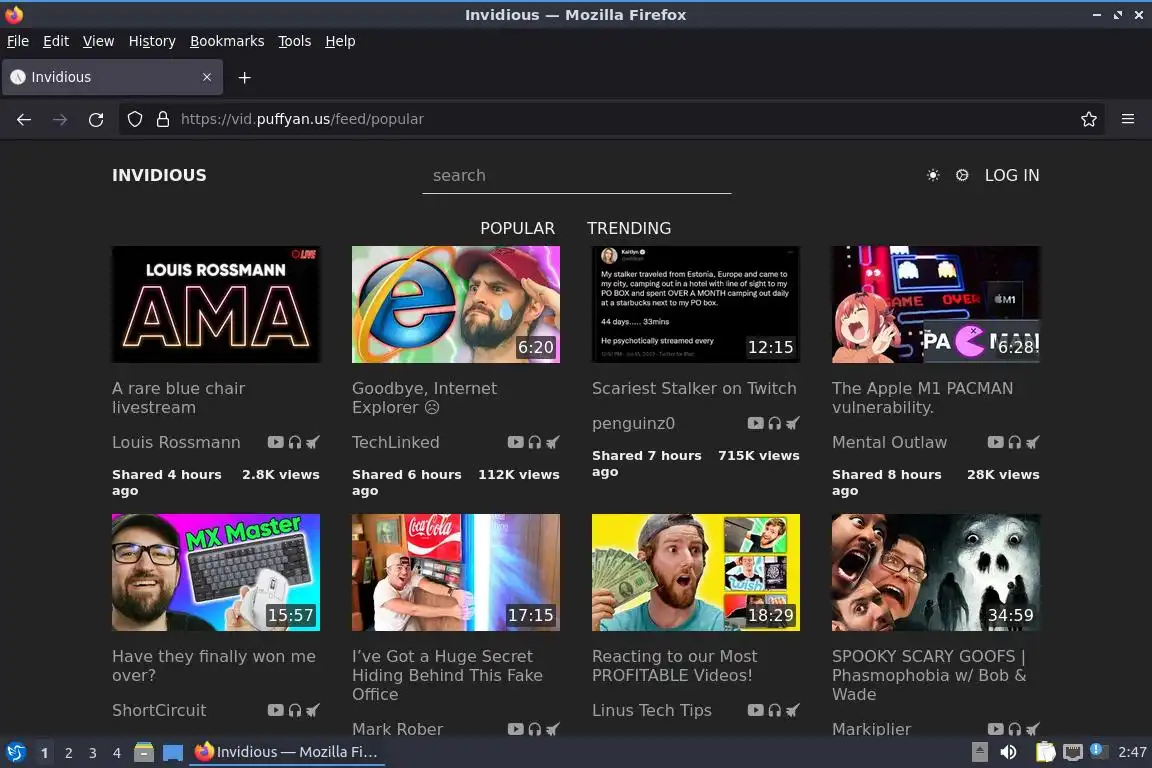Open Watch on YouTube icon on penguinz0 row
The height and width of the screenshot is (768, 1152).
click(x=755, y=423)
